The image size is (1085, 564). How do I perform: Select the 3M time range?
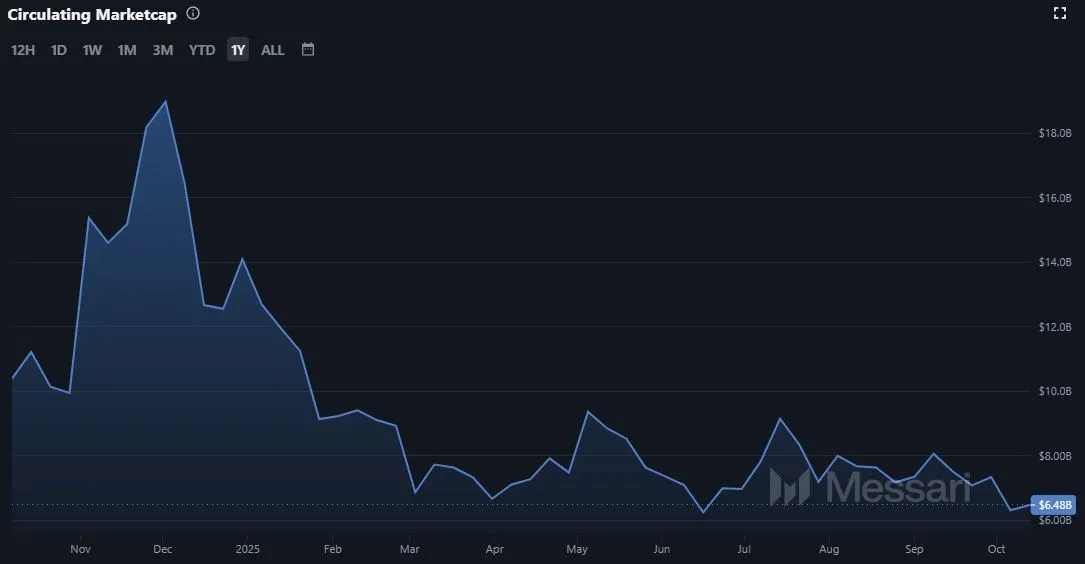[x=163, y=50]
